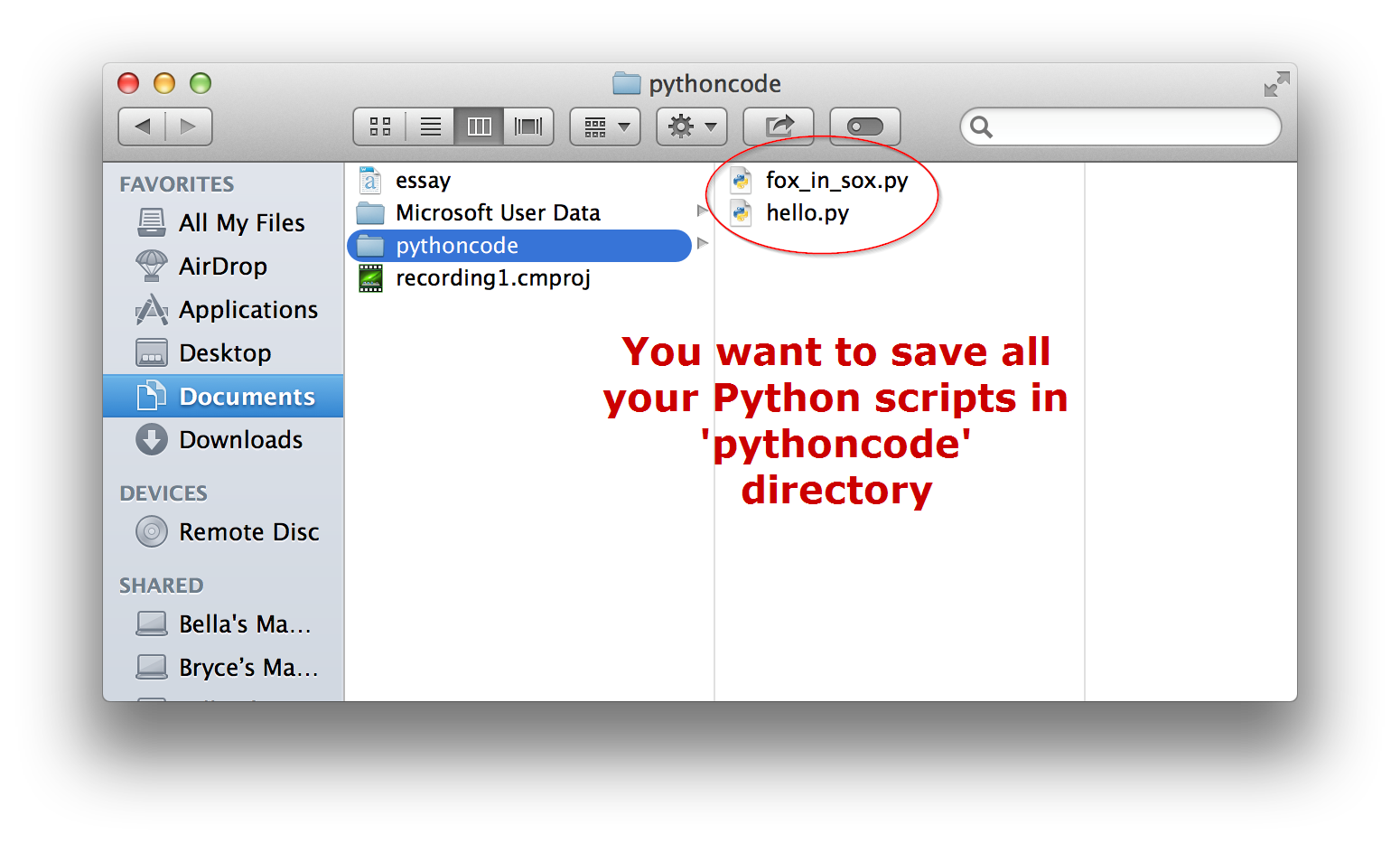The width and height of the screenshot is (1400, 844).
Task: Click the Share toolbar button
Action: pyautogui.click(x=779, y=127)
